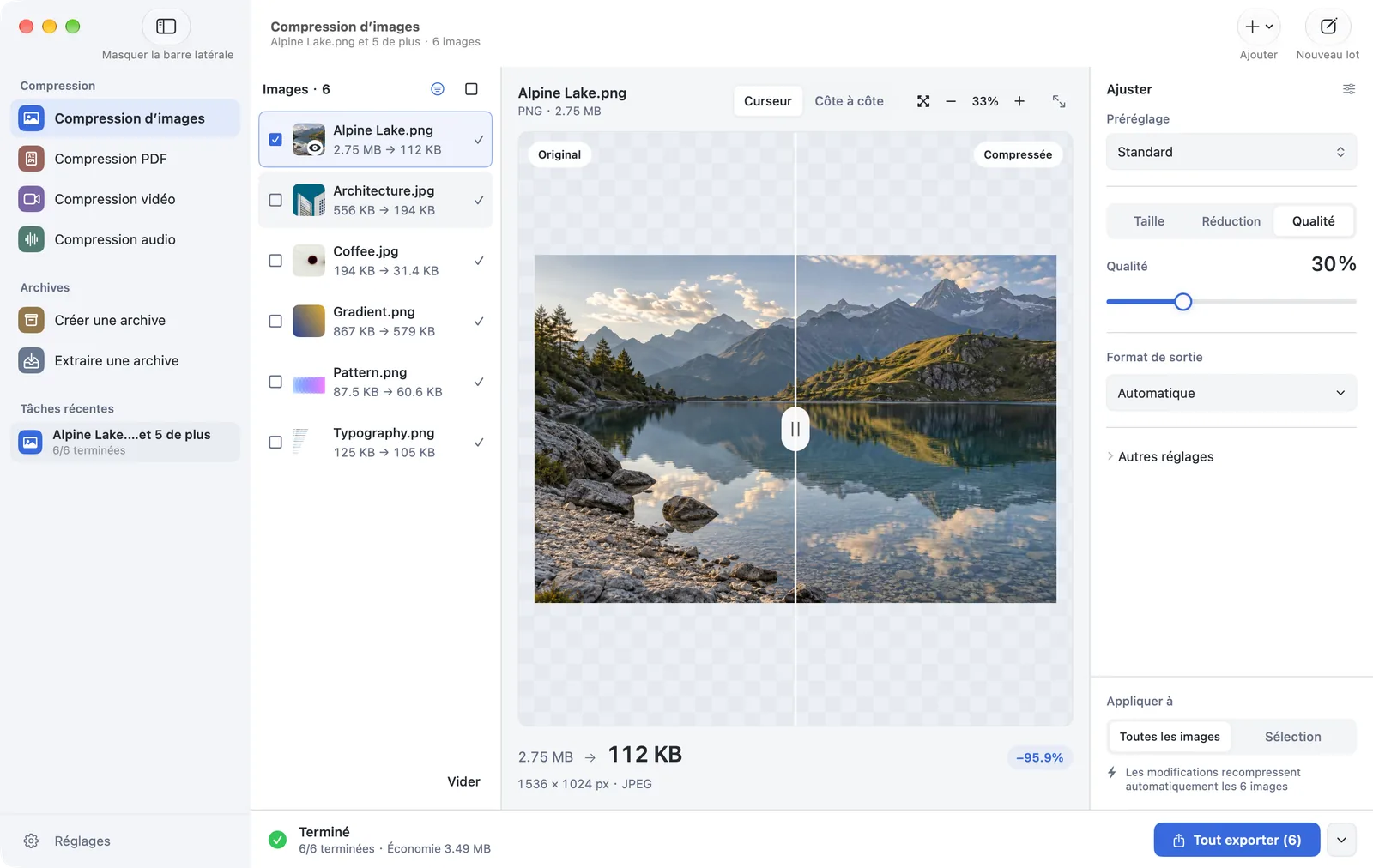Open Réglages gear at bottom left
Image resolution: width=1373 pixels, height=868 pixels.
pyautogui.click(x=32, y=841)
